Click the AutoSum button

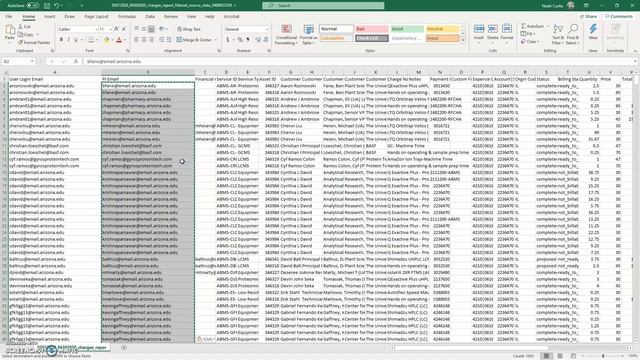(534, 26)
